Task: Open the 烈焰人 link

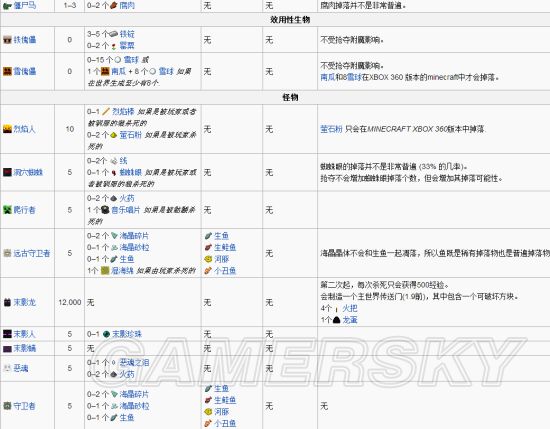Action: point(25,129)
